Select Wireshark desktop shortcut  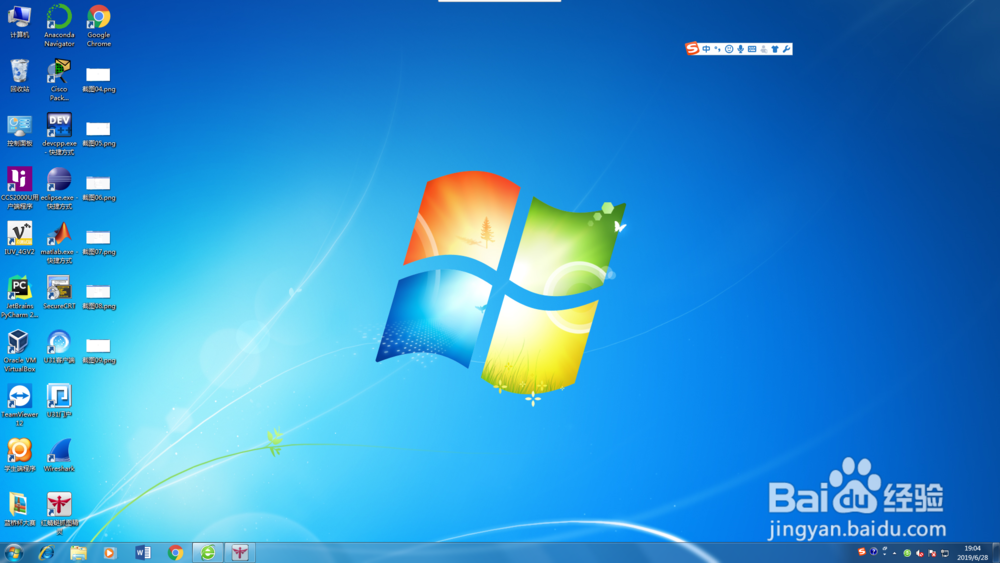click(x=59, y=455)
